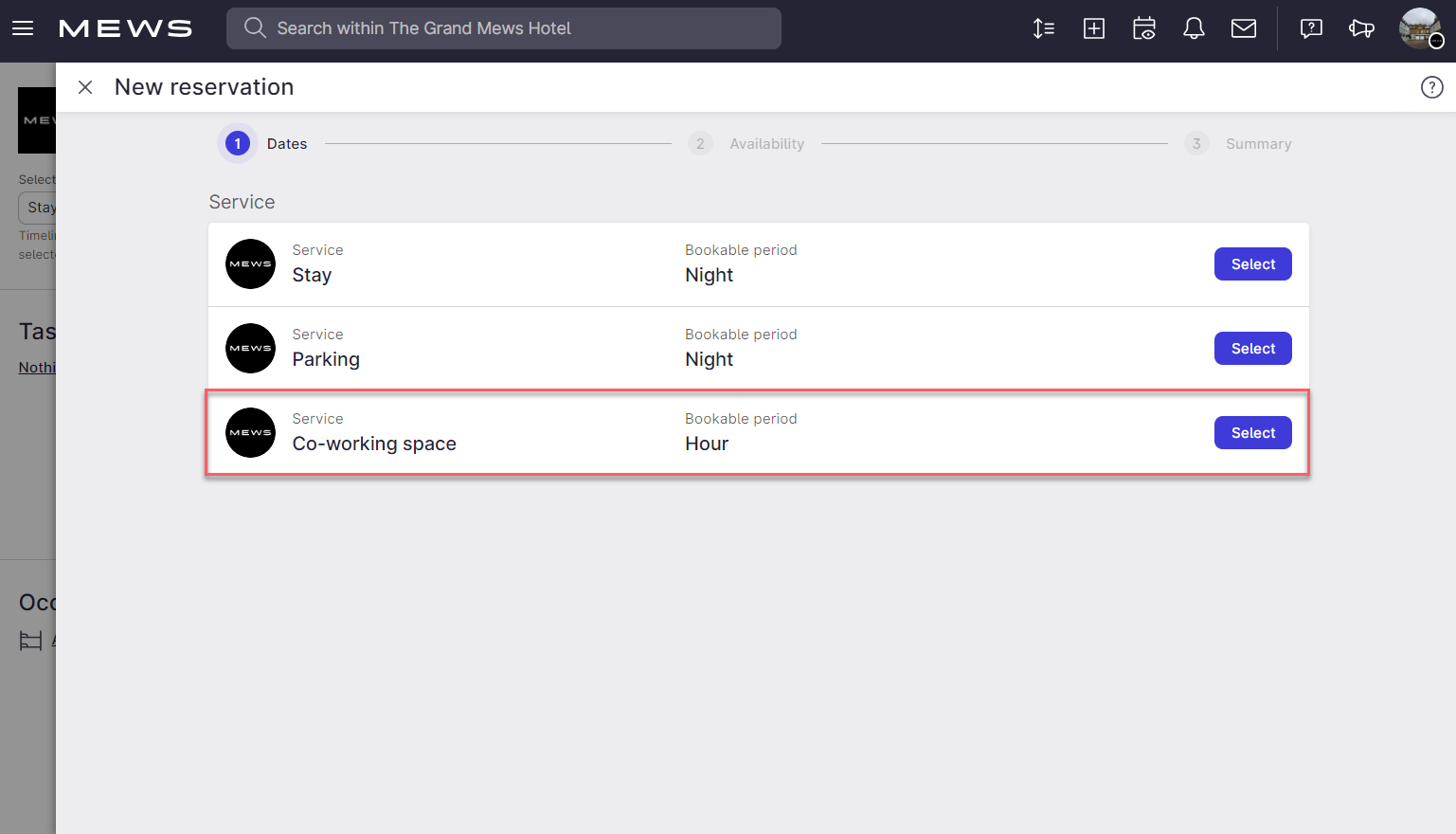The image size is (1456, 834).
Task: Click the MEWS logo in the top bar
Action: click(125, 28)
